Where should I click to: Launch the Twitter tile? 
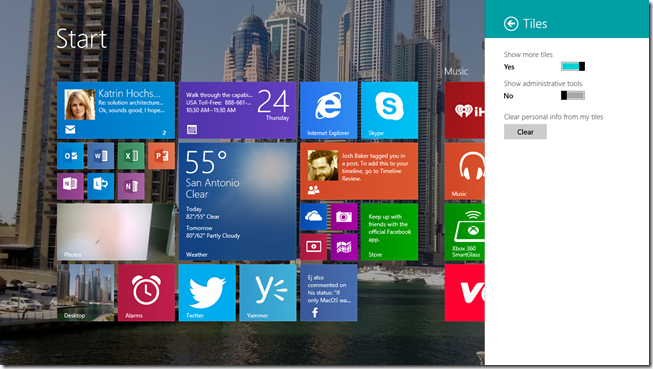(207, 293)
